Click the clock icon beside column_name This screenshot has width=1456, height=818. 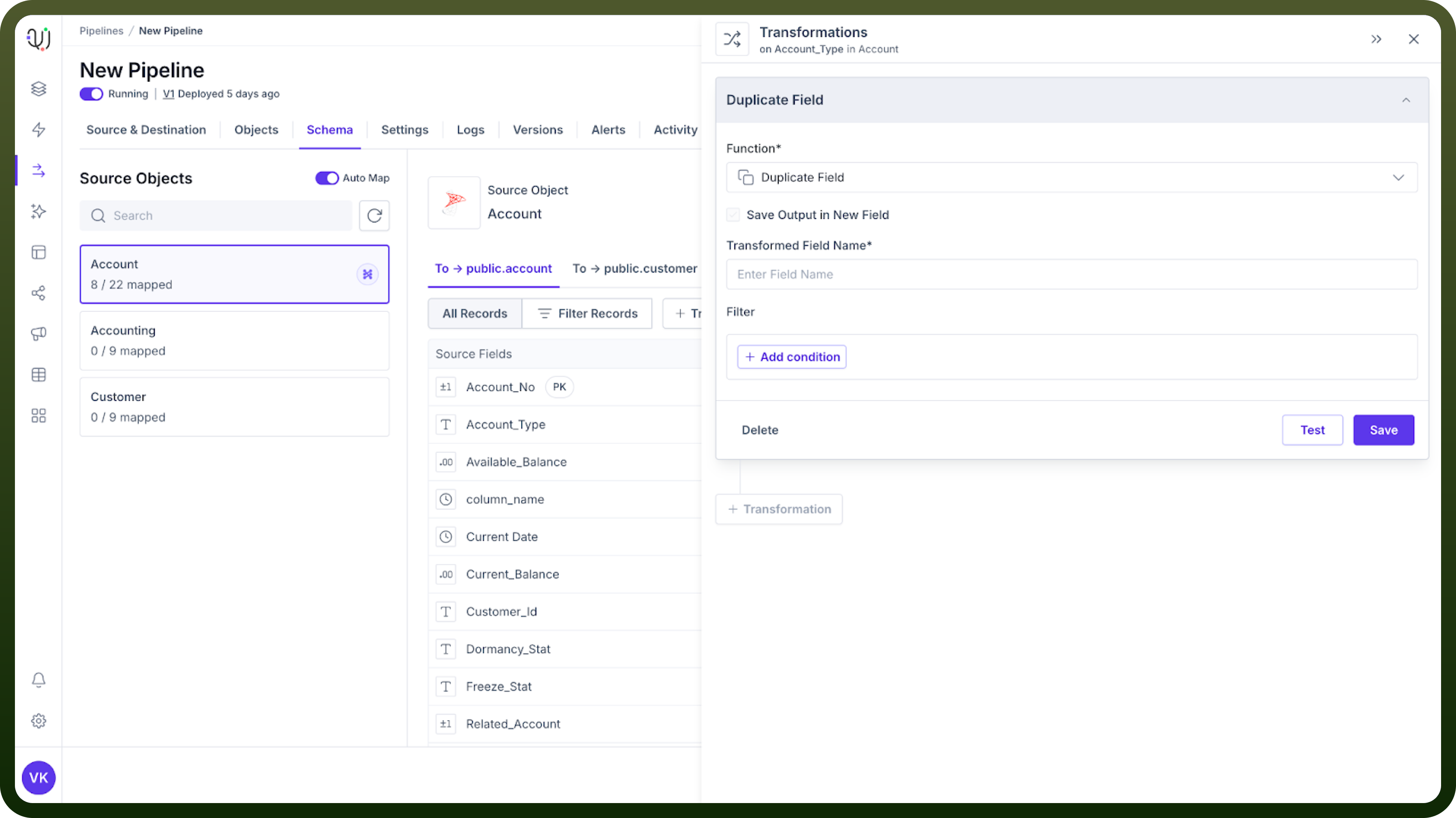446,499
